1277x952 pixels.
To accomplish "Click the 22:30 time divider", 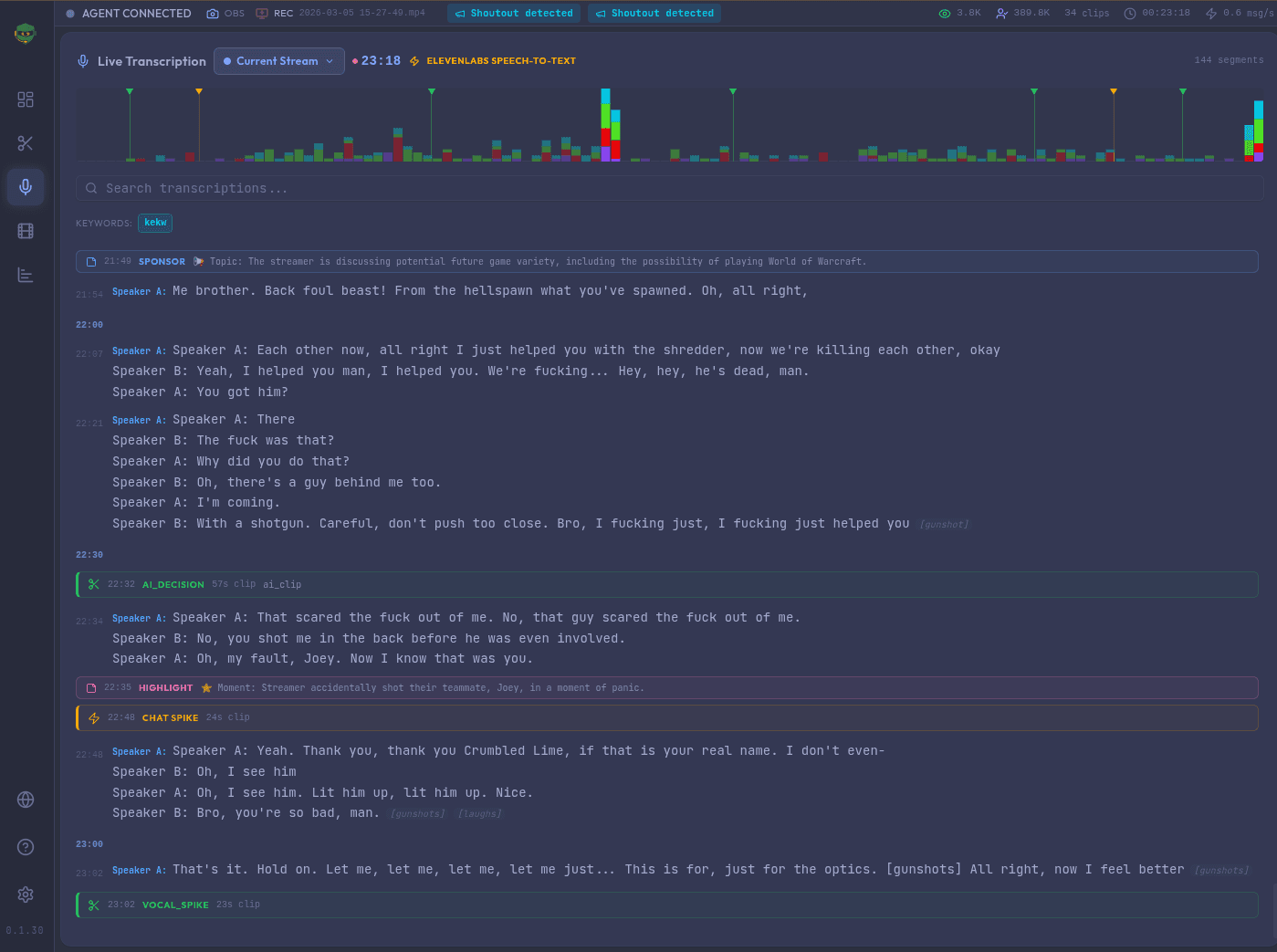I will pos(89,555).
